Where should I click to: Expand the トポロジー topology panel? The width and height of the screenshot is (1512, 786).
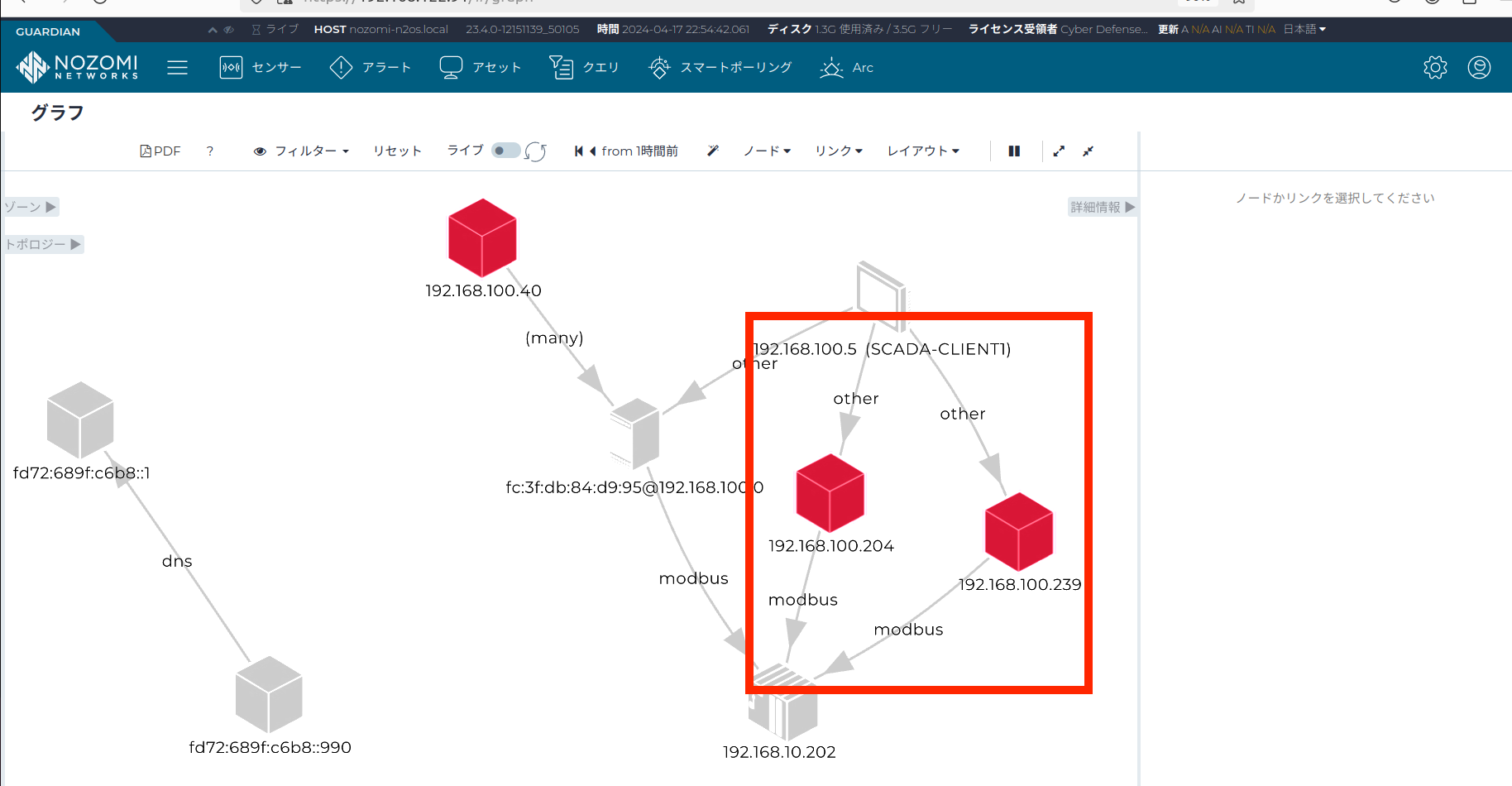point(43,244)
